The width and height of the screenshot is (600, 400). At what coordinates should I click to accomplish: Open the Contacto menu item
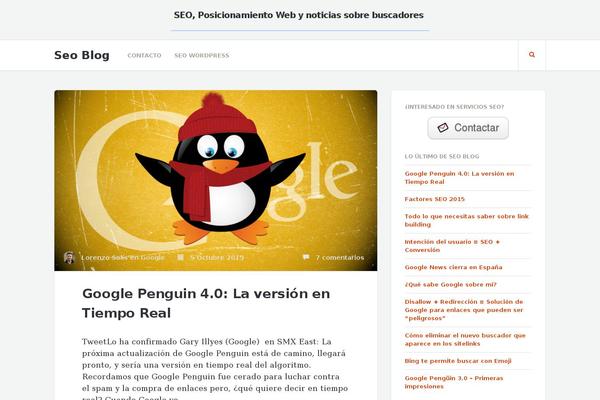(x=144, y=56)
